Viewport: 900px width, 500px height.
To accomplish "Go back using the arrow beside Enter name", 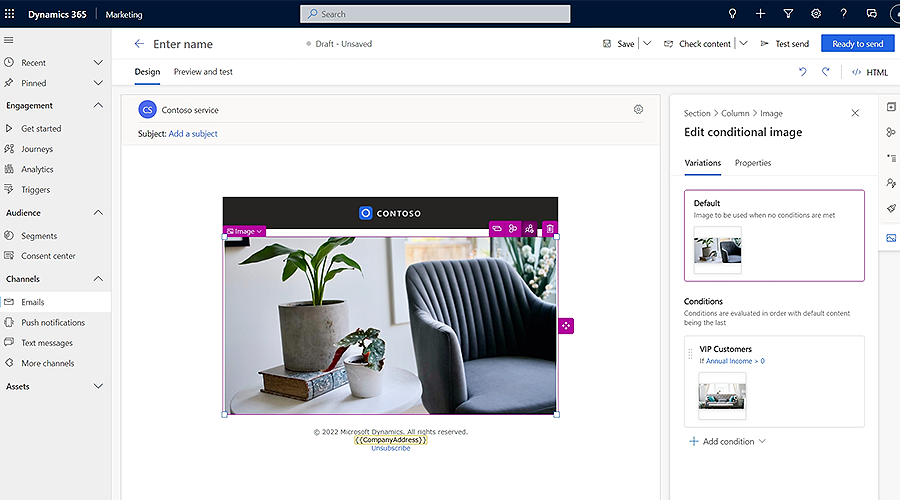I will [139, 44].
